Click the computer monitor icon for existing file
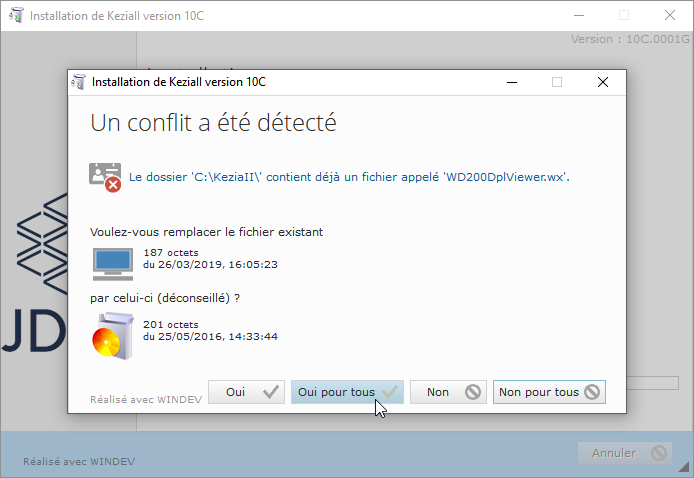Image resolution: width=694 pixels, height=478 pixels. 112,264
